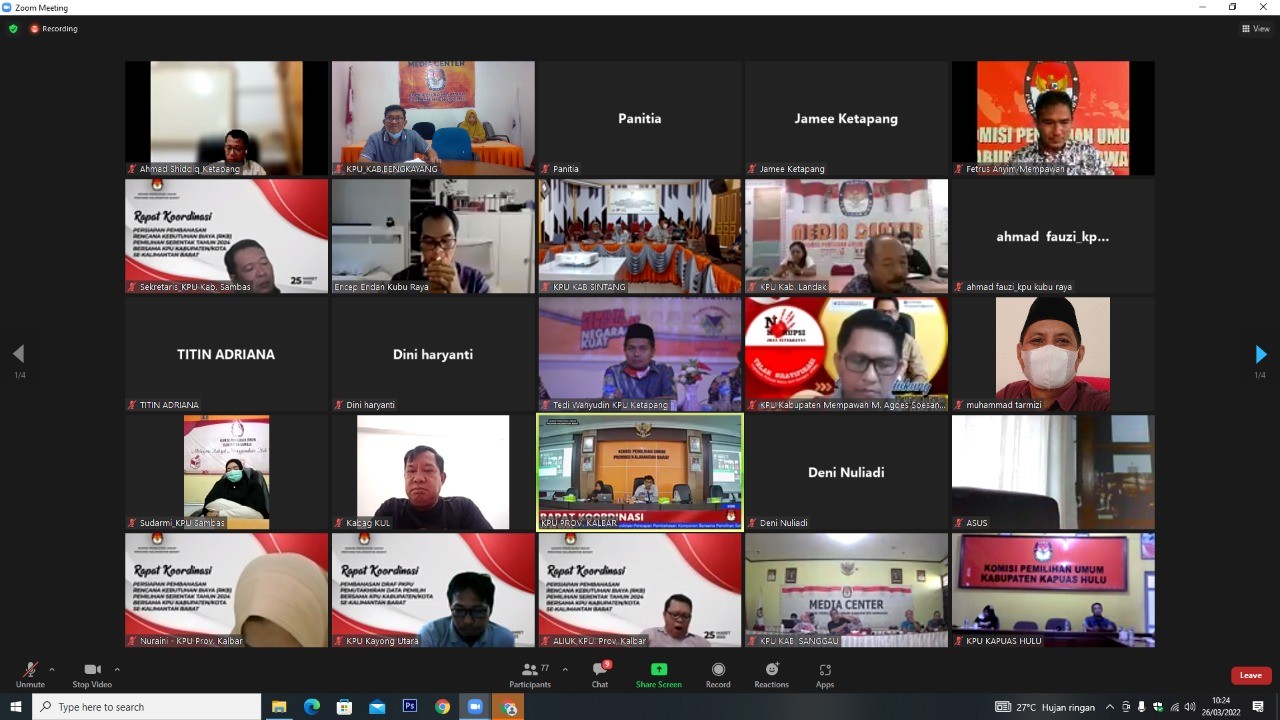The height and width of the screenshot is (720, 1280).
Task: Leave the meeting
Action: pyautogui.click(x=1251, y=675)
